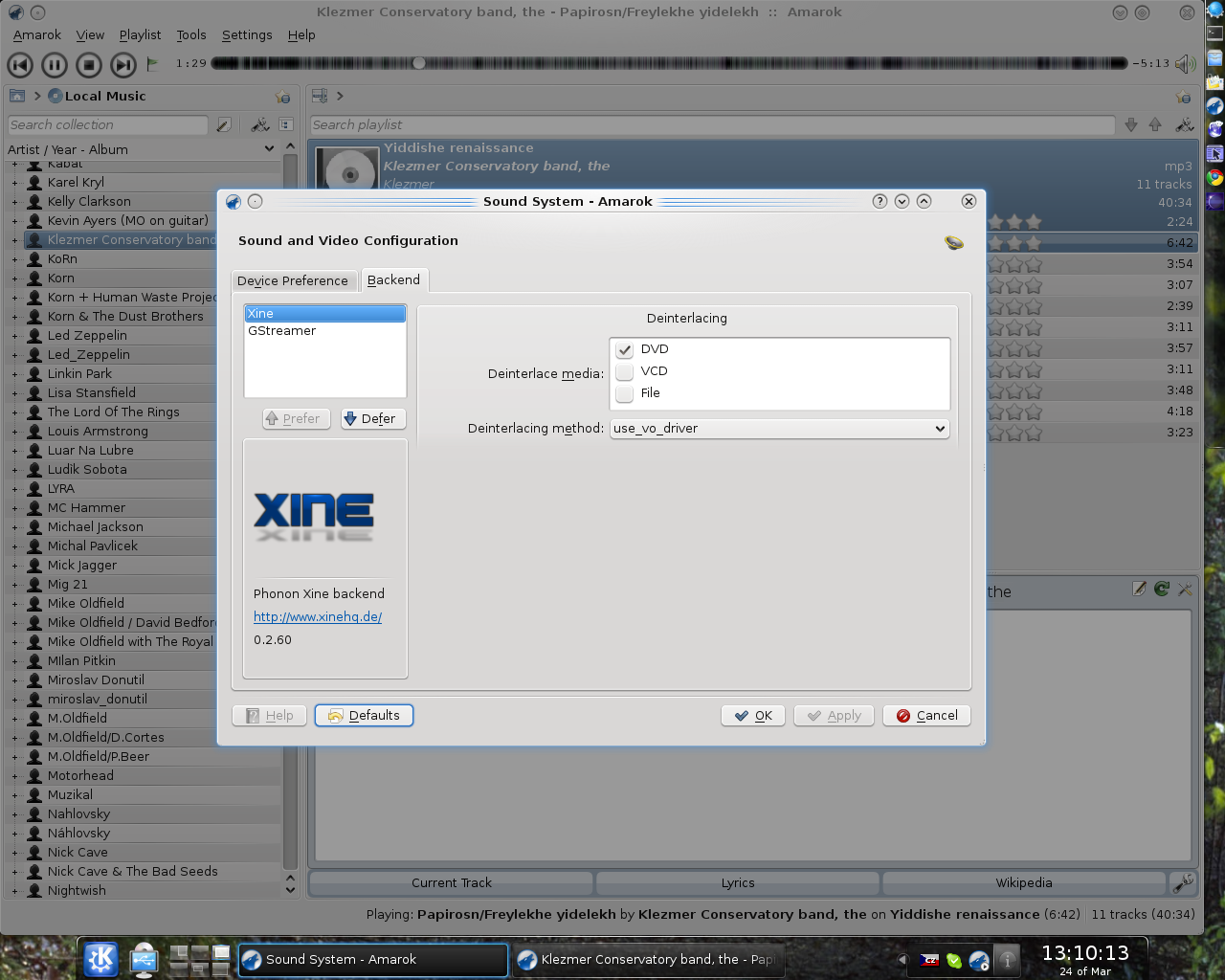
Task: Click the network computer icon in taskbar
Action: point(144,959)
